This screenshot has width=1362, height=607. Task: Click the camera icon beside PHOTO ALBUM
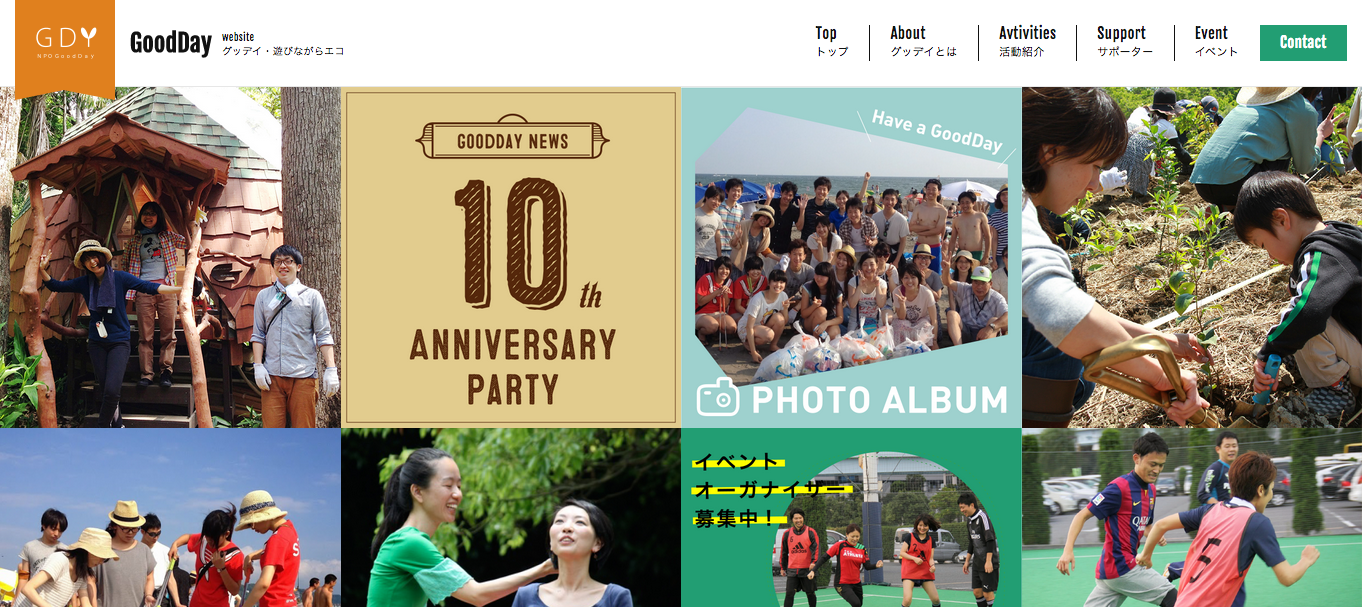(718, 397)
